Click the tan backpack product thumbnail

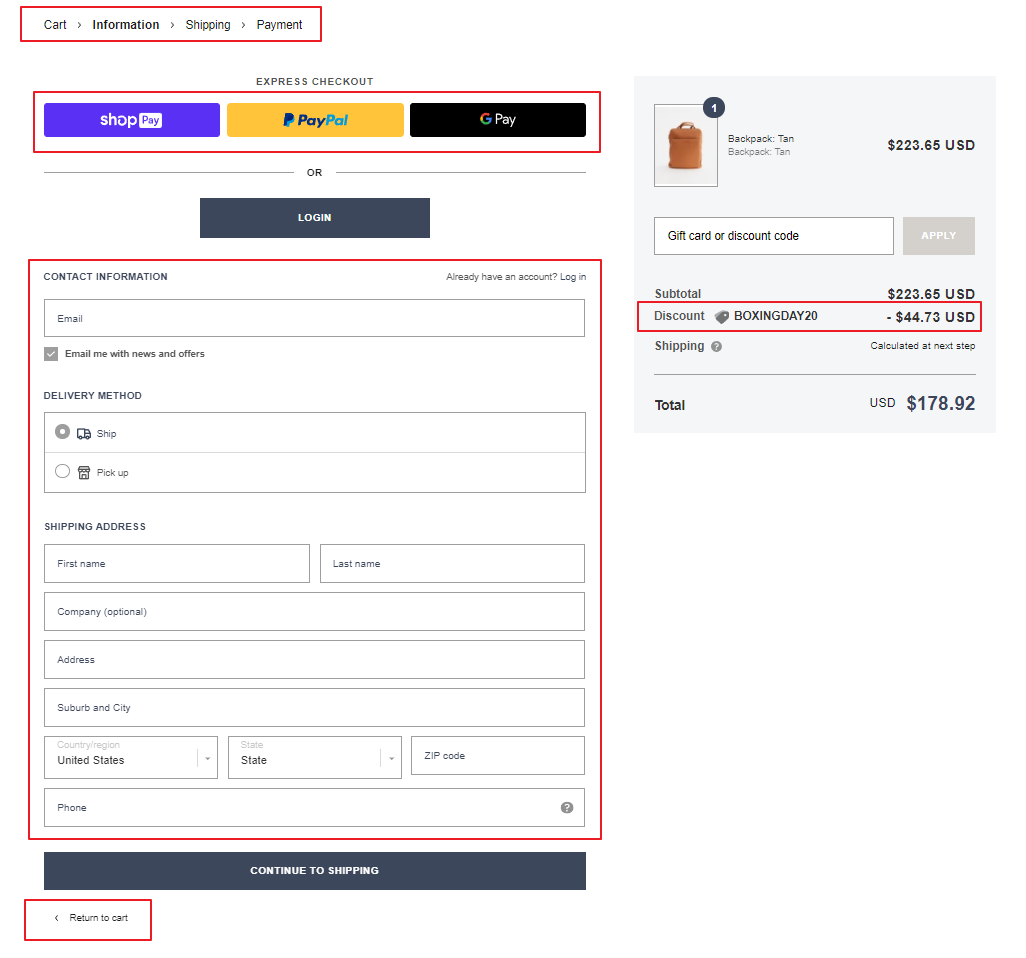pyautogui.click(x=686, y=145)
